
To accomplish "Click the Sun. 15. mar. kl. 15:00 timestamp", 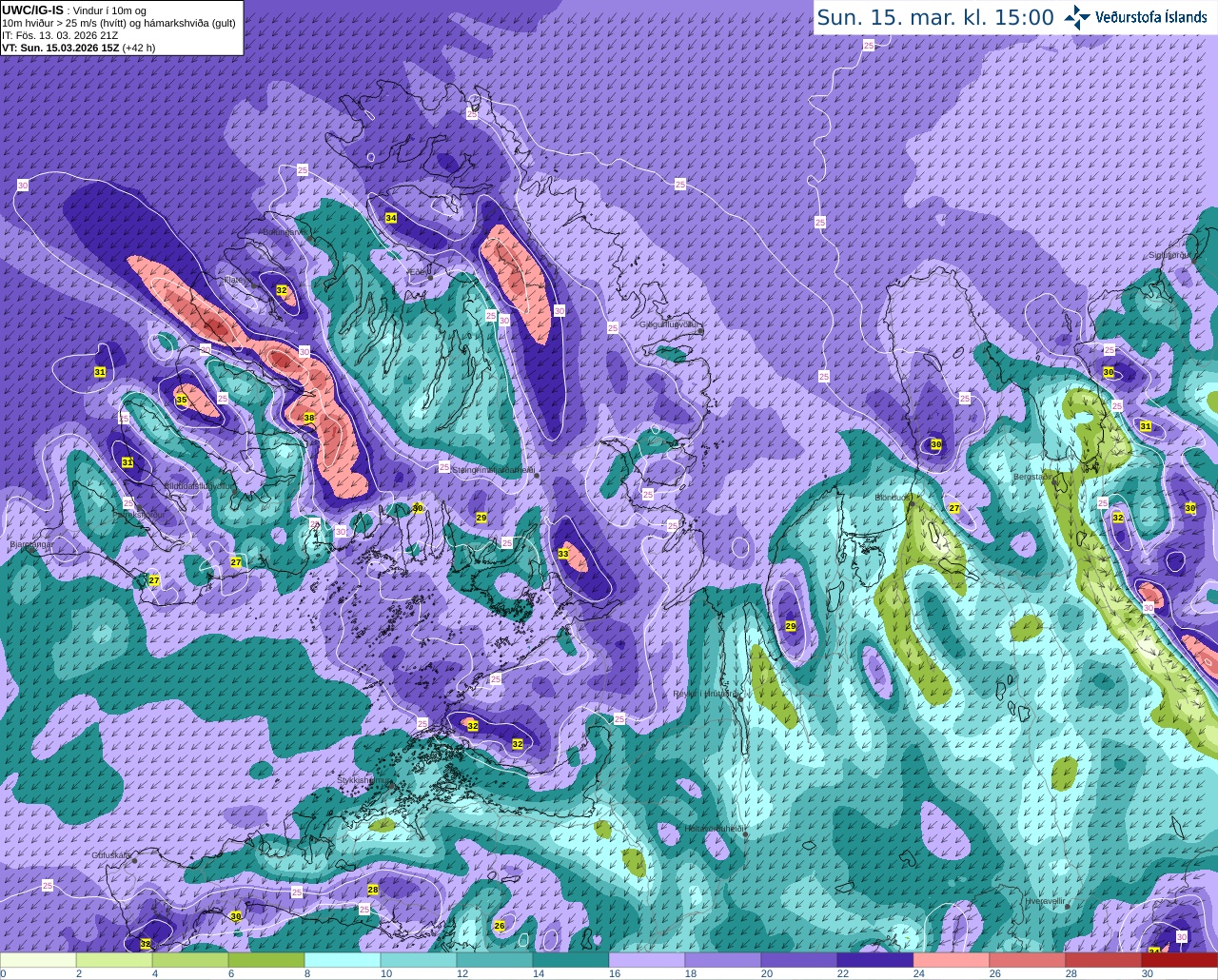I will 935,17.
